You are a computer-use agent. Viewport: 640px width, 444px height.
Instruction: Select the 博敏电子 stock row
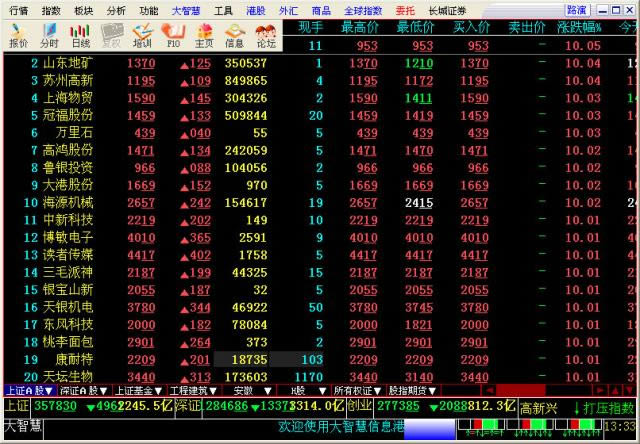(x=320, y=238)
